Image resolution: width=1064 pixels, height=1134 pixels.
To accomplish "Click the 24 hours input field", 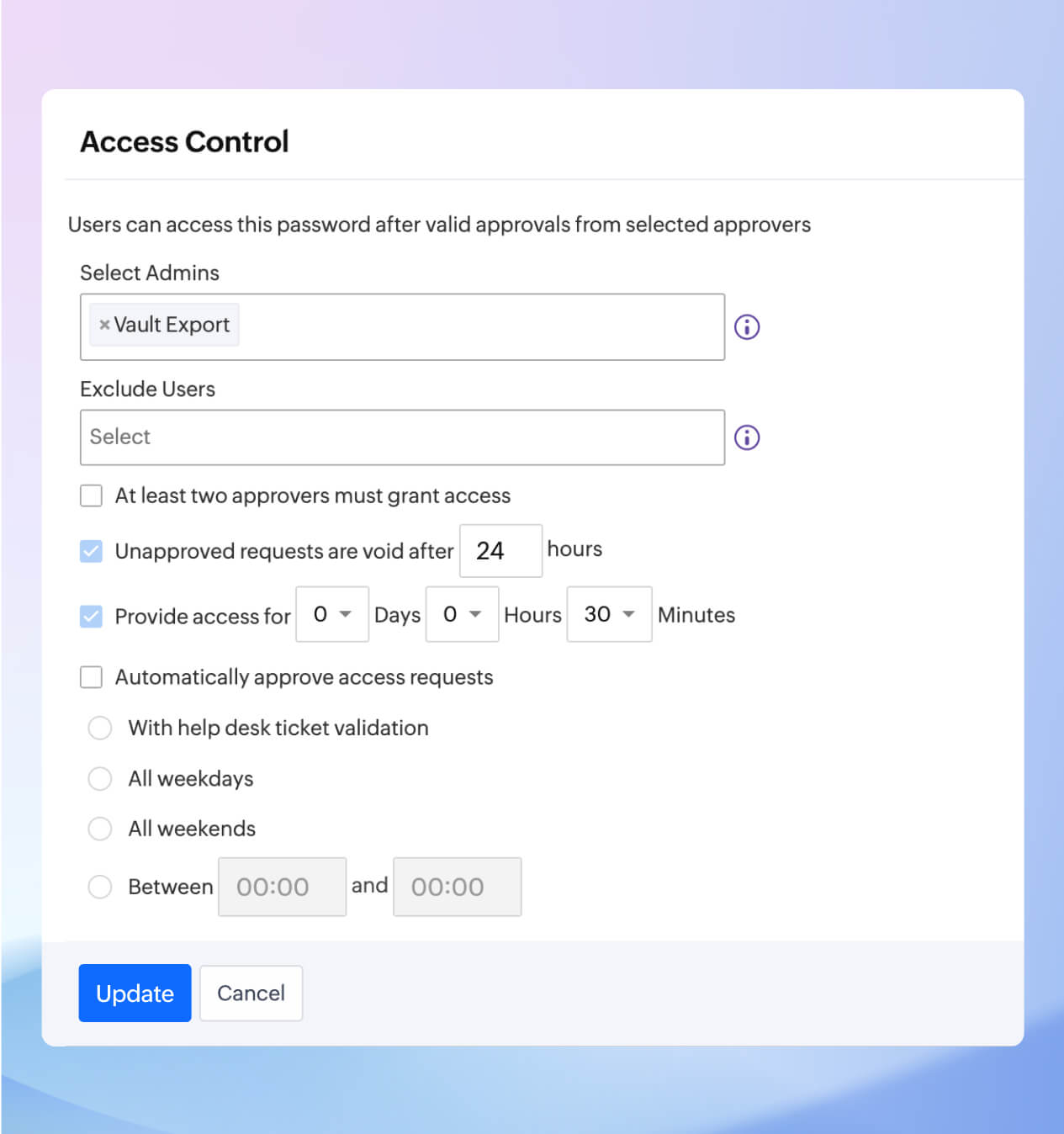I will coord(500,551).
